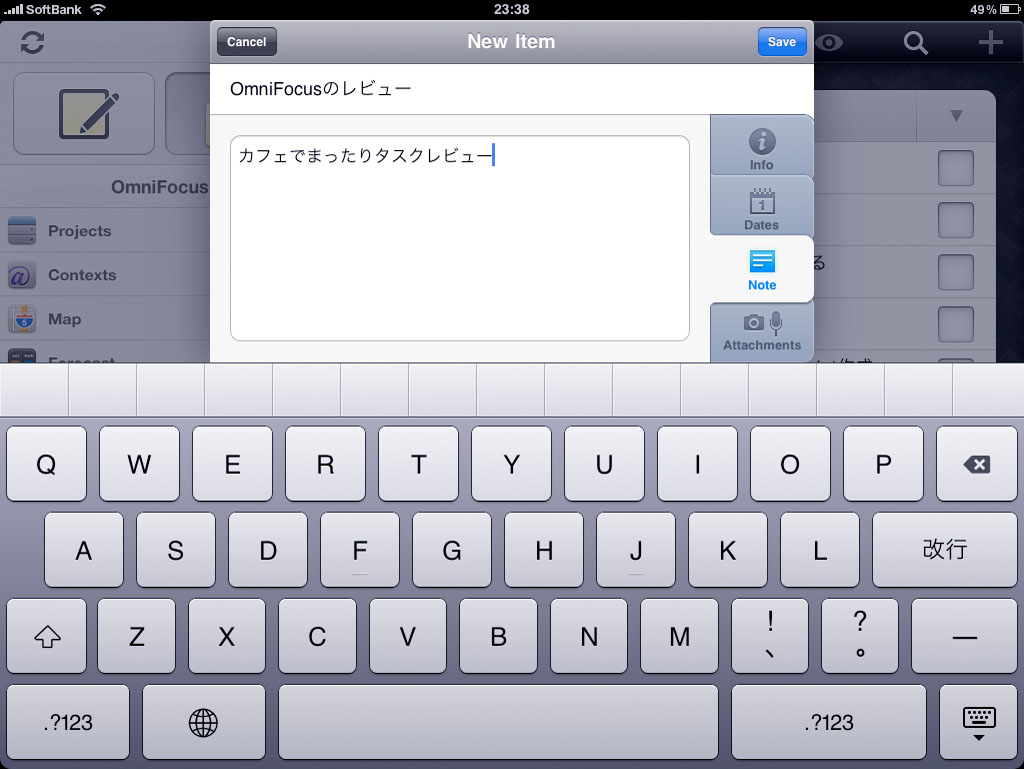Tap the exclamation and comma key
The image size is (1024, 769).
coord(770,636)
